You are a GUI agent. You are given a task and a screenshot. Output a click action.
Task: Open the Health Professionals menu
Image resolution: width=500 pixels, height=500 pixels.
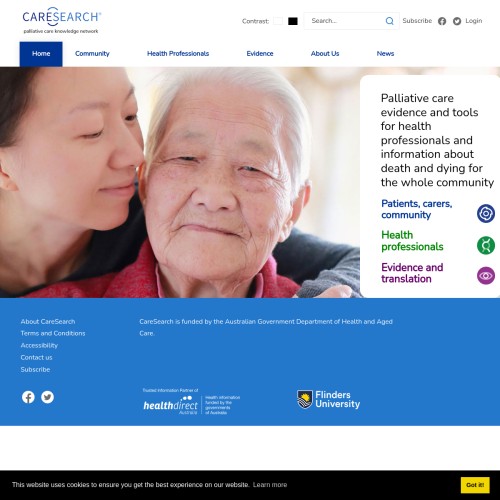click(x=178, y=54)
